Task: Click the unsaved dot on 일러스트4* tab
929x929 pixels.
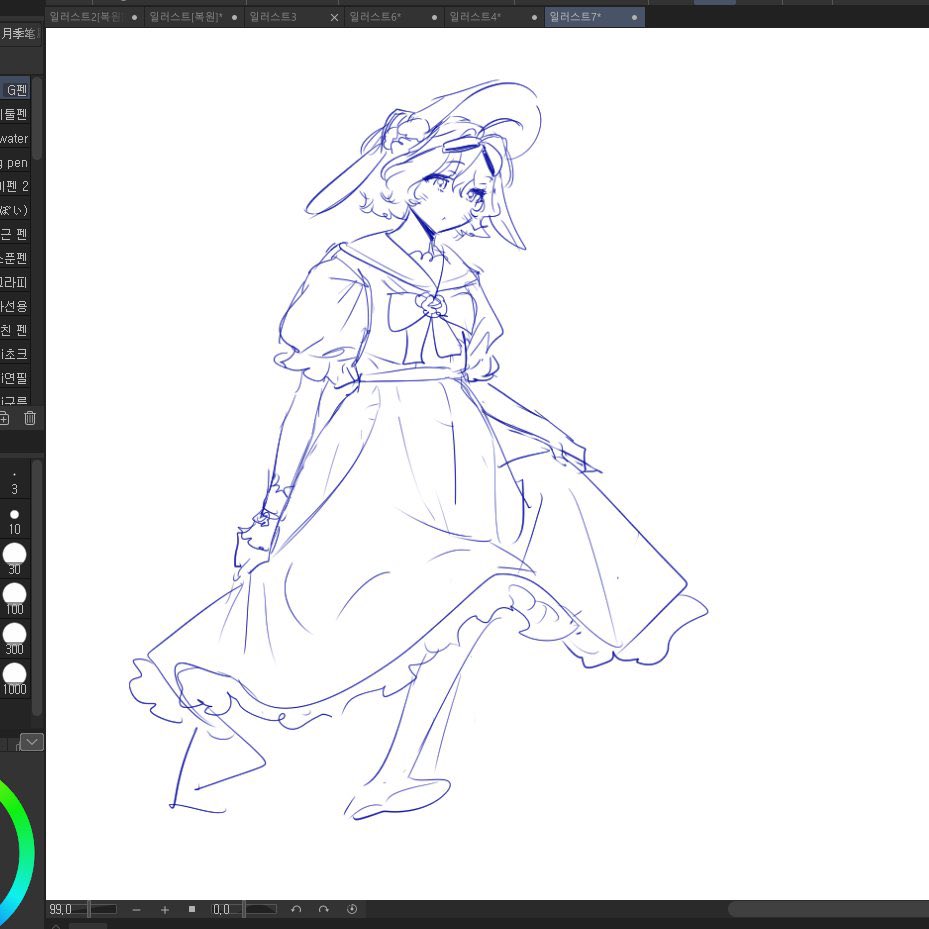Action: pyautogui.click(x=534, y=18)
